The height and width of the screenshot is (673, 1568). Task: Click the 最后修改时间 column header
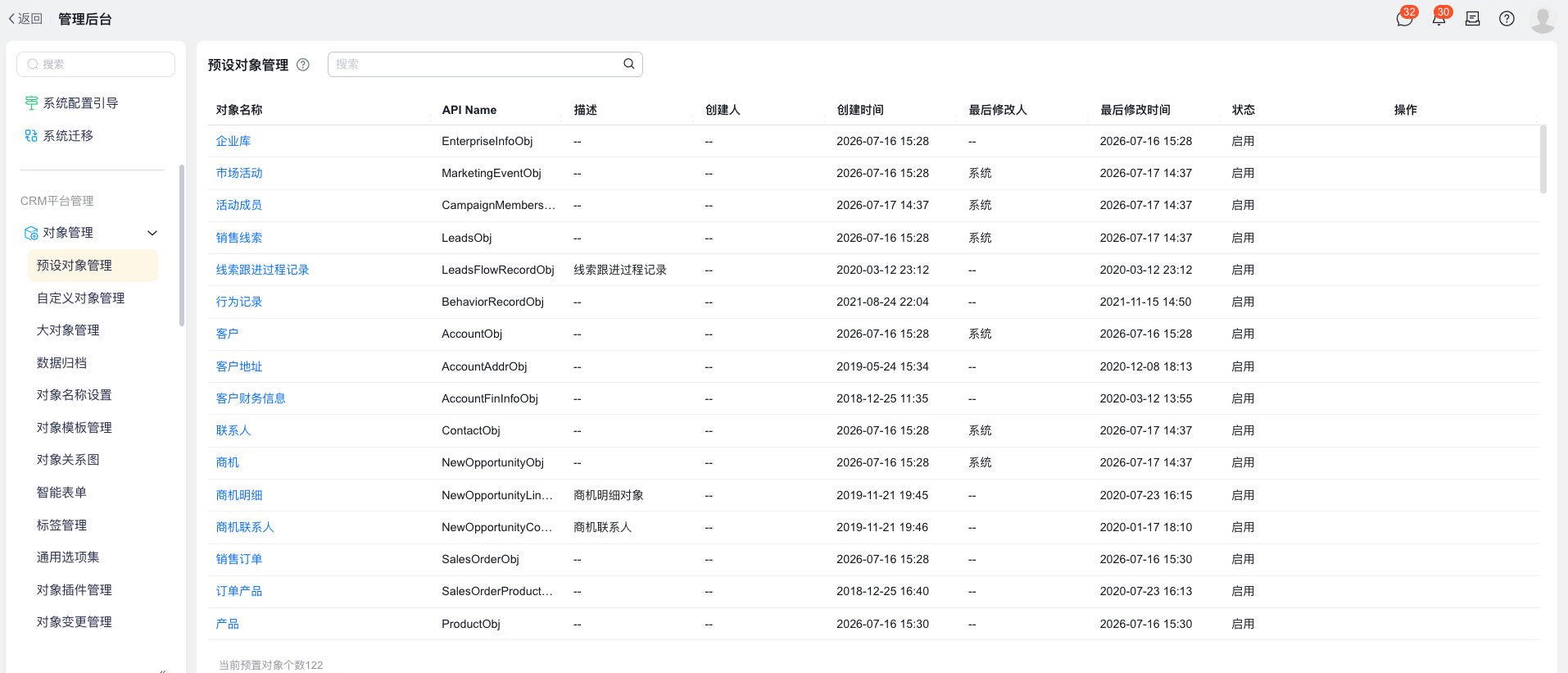pyautogui.click(x=1135, y=110)
